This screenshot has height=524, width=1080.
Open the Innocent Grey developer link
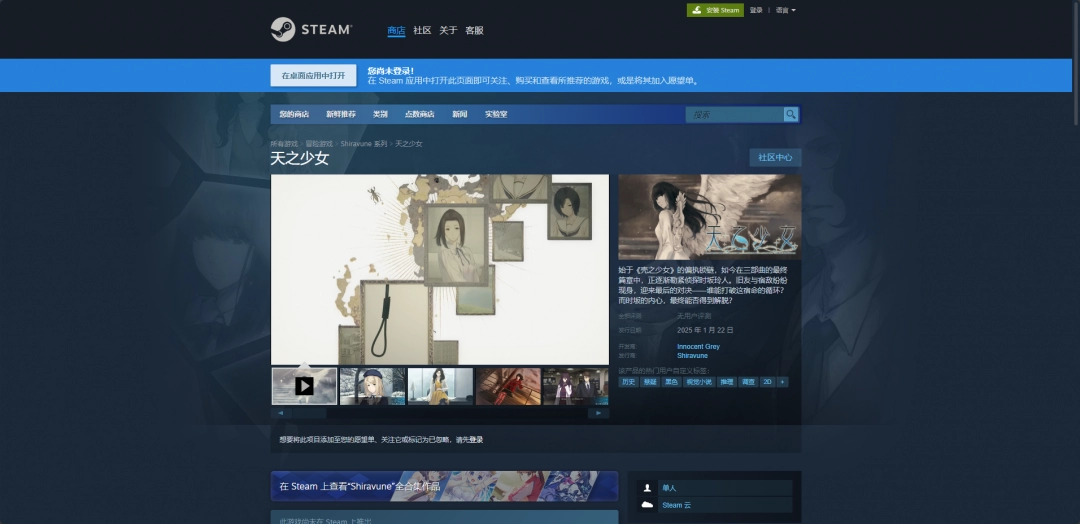(x=698, y=347)
